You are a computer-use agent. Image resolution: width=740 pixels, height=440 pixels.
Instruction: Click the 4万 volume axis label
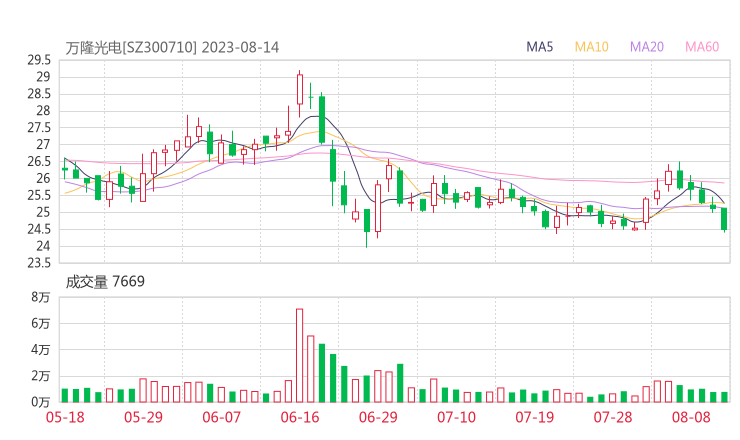coord(41,350)
